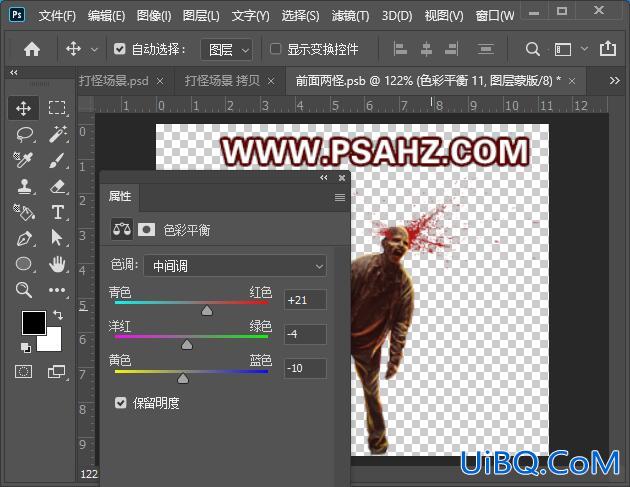Select the Magic Wand tool
This screenshot has height=487, width=630.
click(57, 134)
